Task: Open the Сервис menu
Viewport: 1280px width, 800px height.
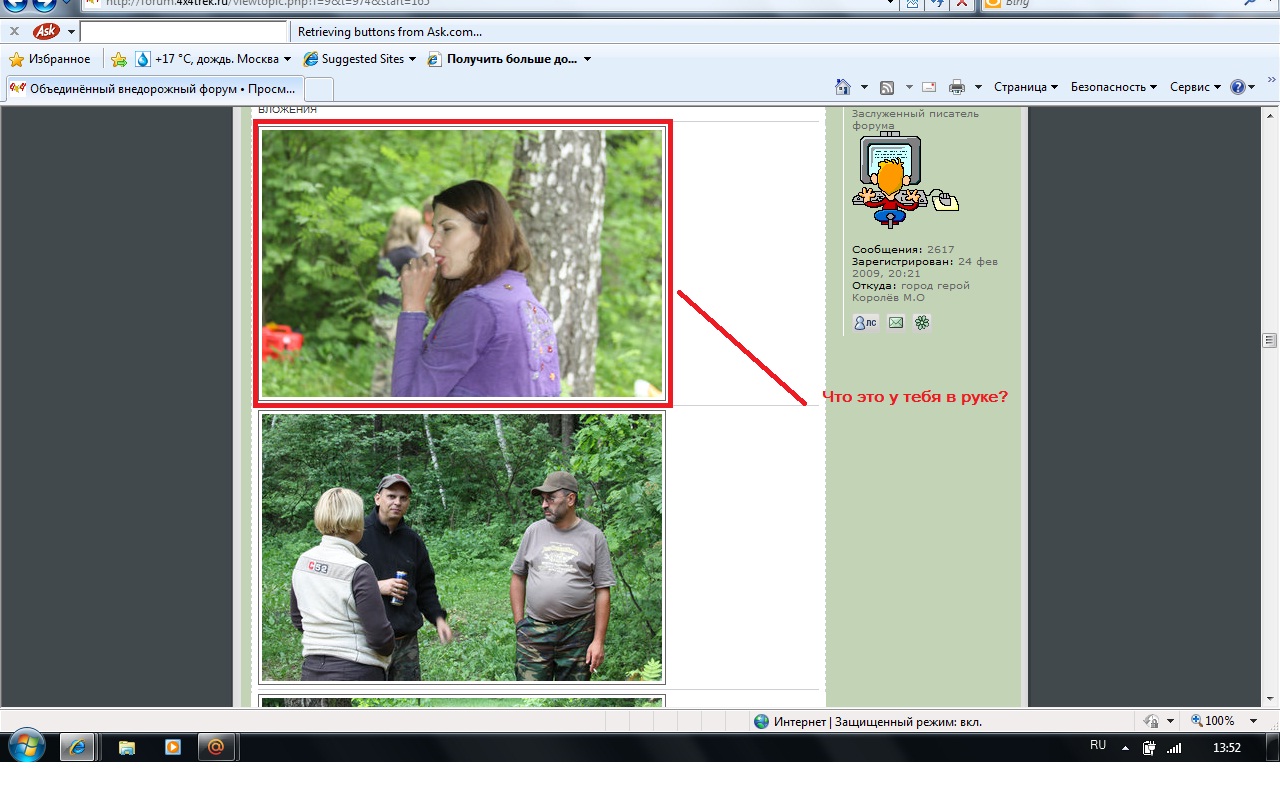Action: point(1195,87)
